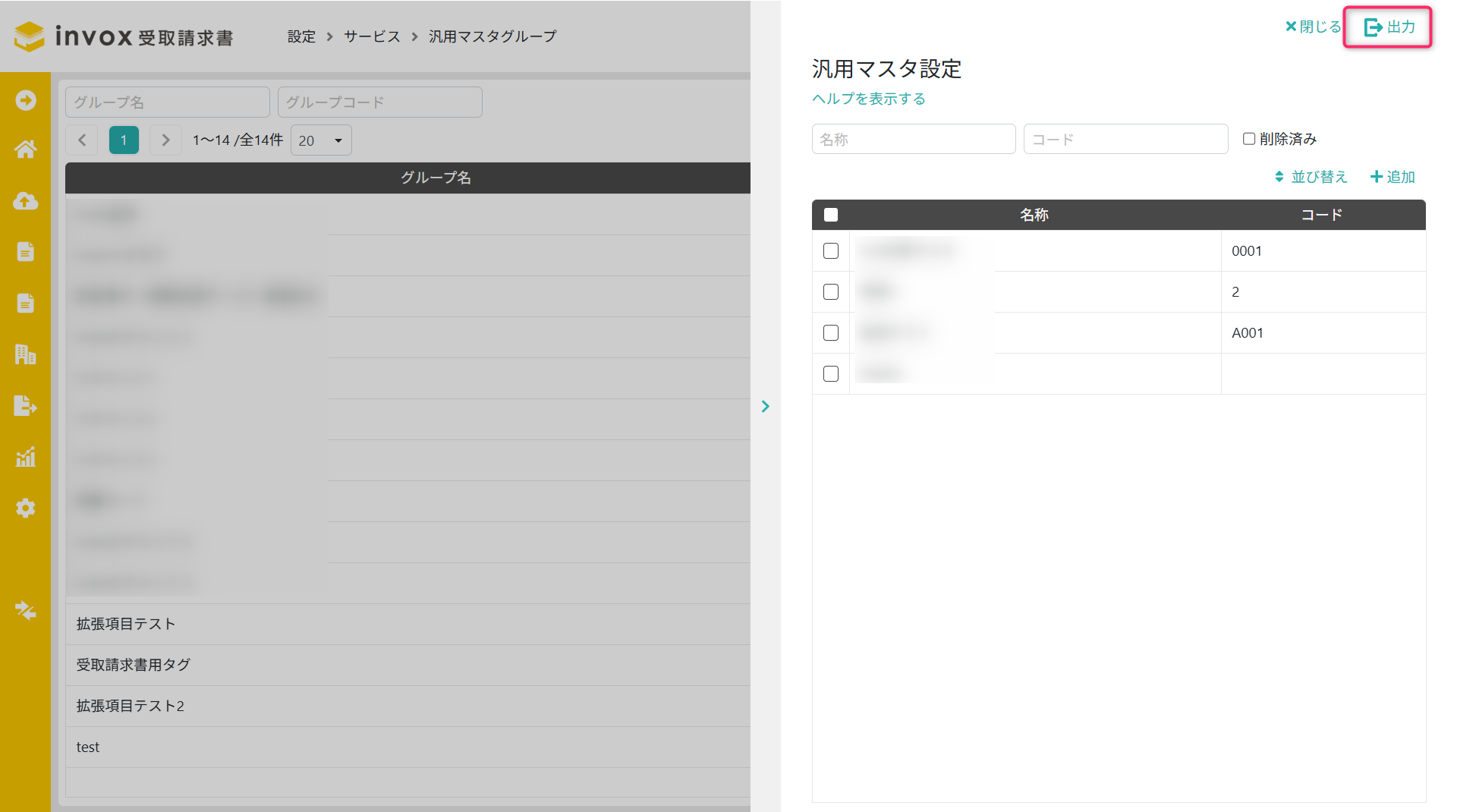Click the file export sidebar icon
The height and width of the screenshot is (812, 1457).
(x=25, y=406)
